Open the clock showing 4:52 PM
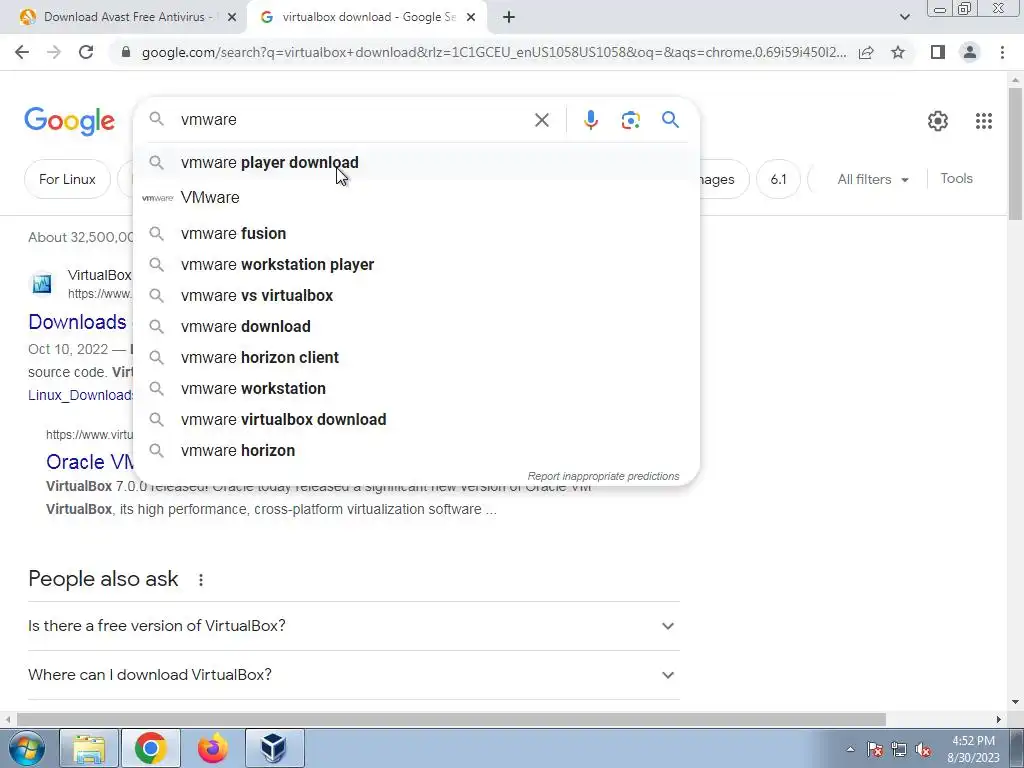Image resolution: width=1024 pixels, height=768 pixels. 973,749
